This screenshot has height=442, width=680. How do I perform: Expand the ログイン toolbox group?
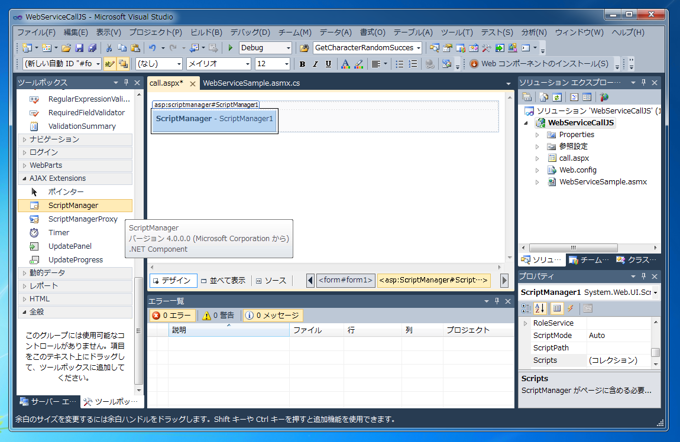(75, 152)
